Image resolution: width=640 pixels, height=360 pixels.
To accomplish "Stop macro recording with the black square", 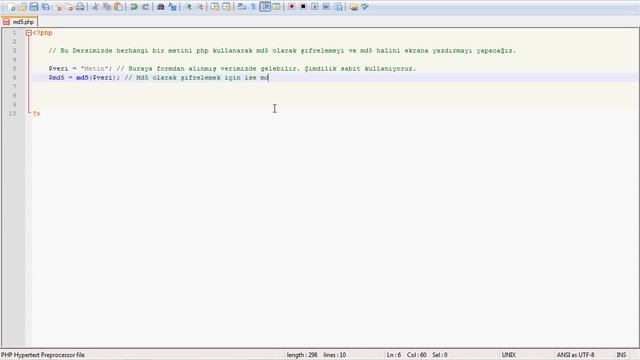I will (303, 7).
